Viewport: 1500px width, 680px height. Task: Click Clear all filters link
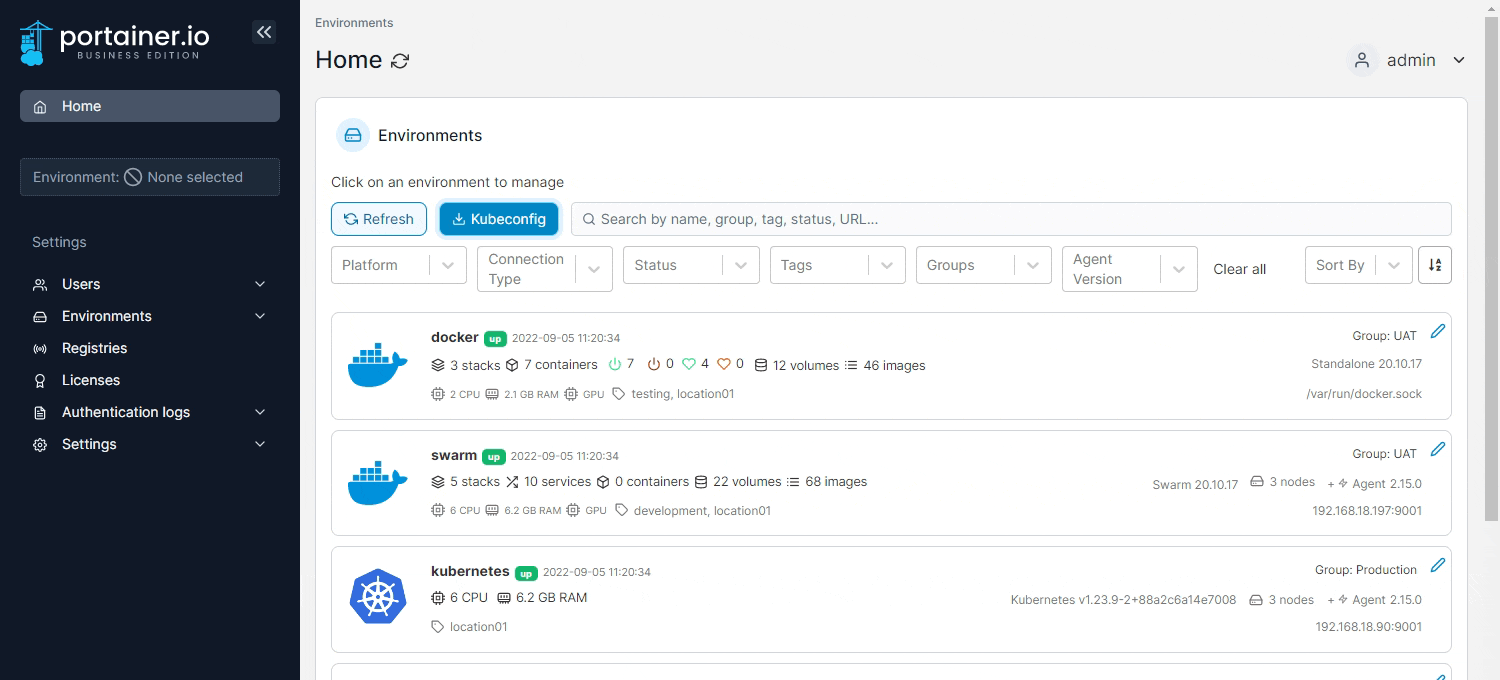coord(1239,269)
